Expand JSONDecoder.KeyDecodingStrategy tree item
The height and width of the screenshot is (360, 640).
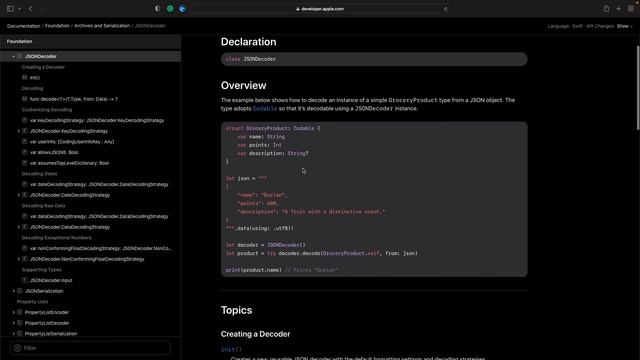pyautogui.click(x=19, y=131)
